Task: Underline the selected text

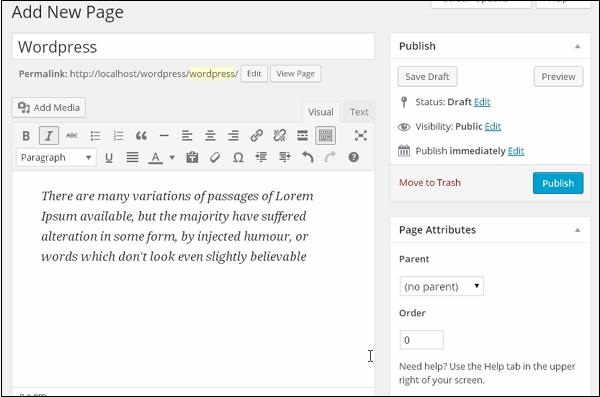Action: point(109,157)
